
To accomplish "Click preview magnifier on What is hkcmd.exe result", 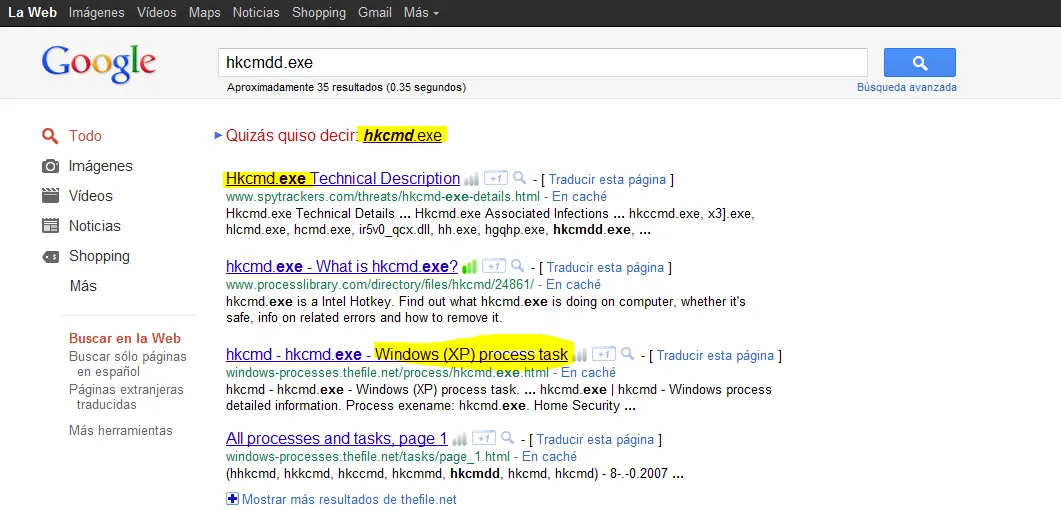I will [517, 266].
